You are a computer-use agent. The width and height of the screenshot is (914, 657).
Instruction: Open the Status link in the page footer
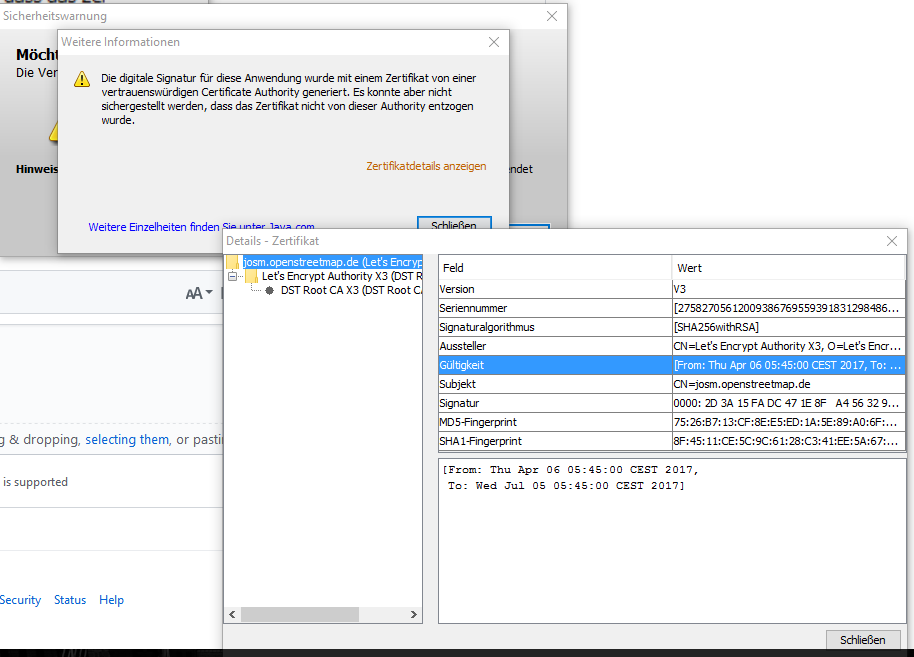pos(70,600)
